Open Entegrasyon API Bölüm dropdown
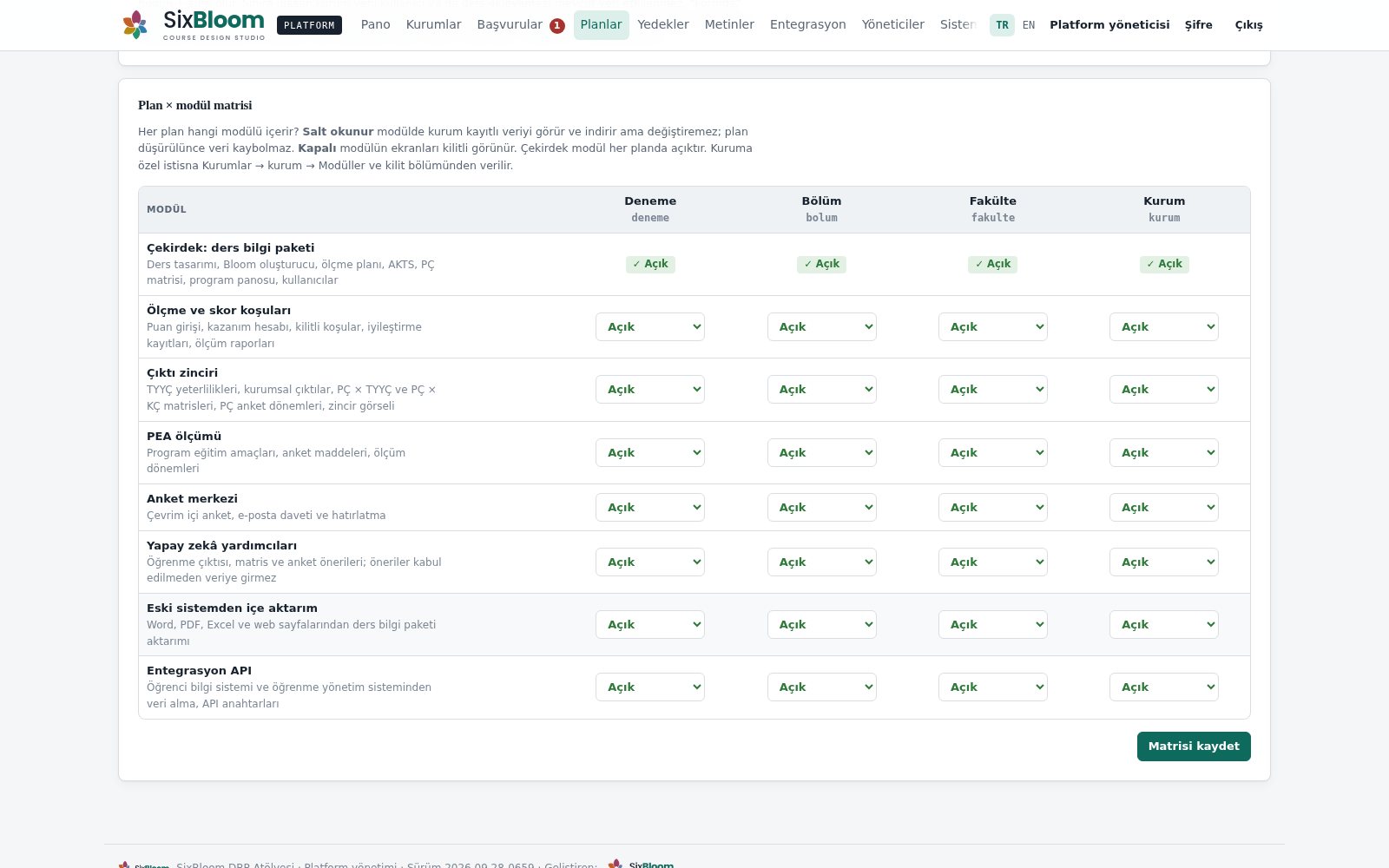1389x868 pixels. tap(821, 687)
